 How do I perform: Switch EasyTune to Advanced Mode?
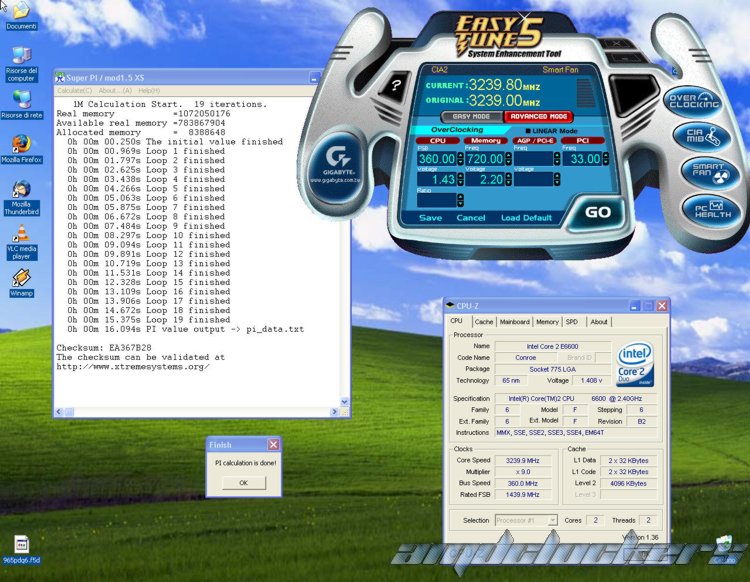click(540, 117)
